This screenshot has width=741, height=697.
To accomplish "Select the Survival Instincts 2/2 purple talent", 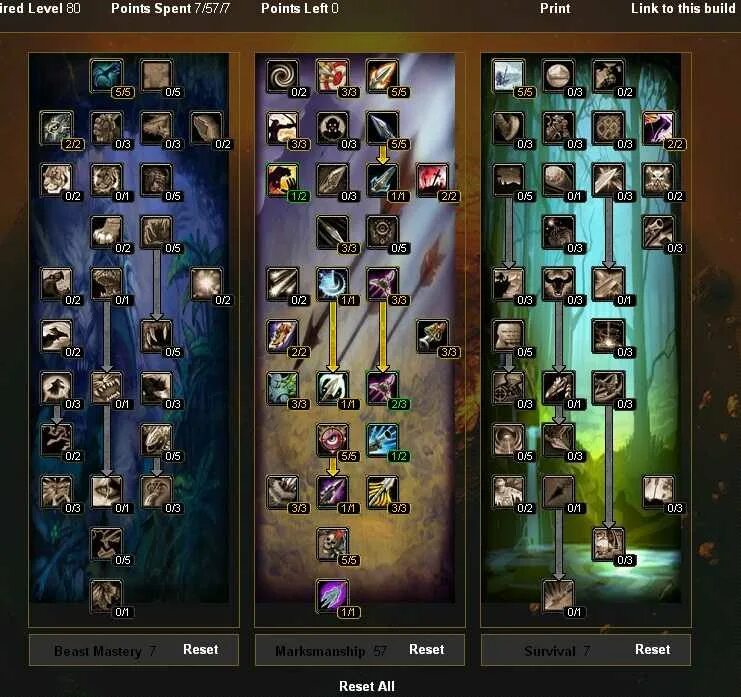I will [658, 127].
